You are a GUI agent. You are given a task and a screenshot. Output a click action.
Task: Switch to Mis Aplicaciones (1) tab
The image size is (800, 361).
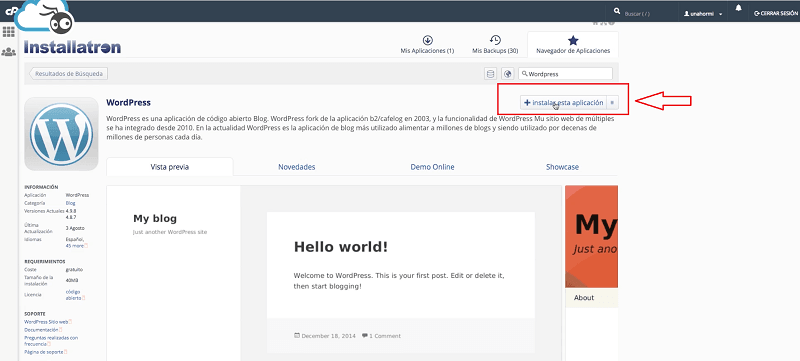point(427,45)
